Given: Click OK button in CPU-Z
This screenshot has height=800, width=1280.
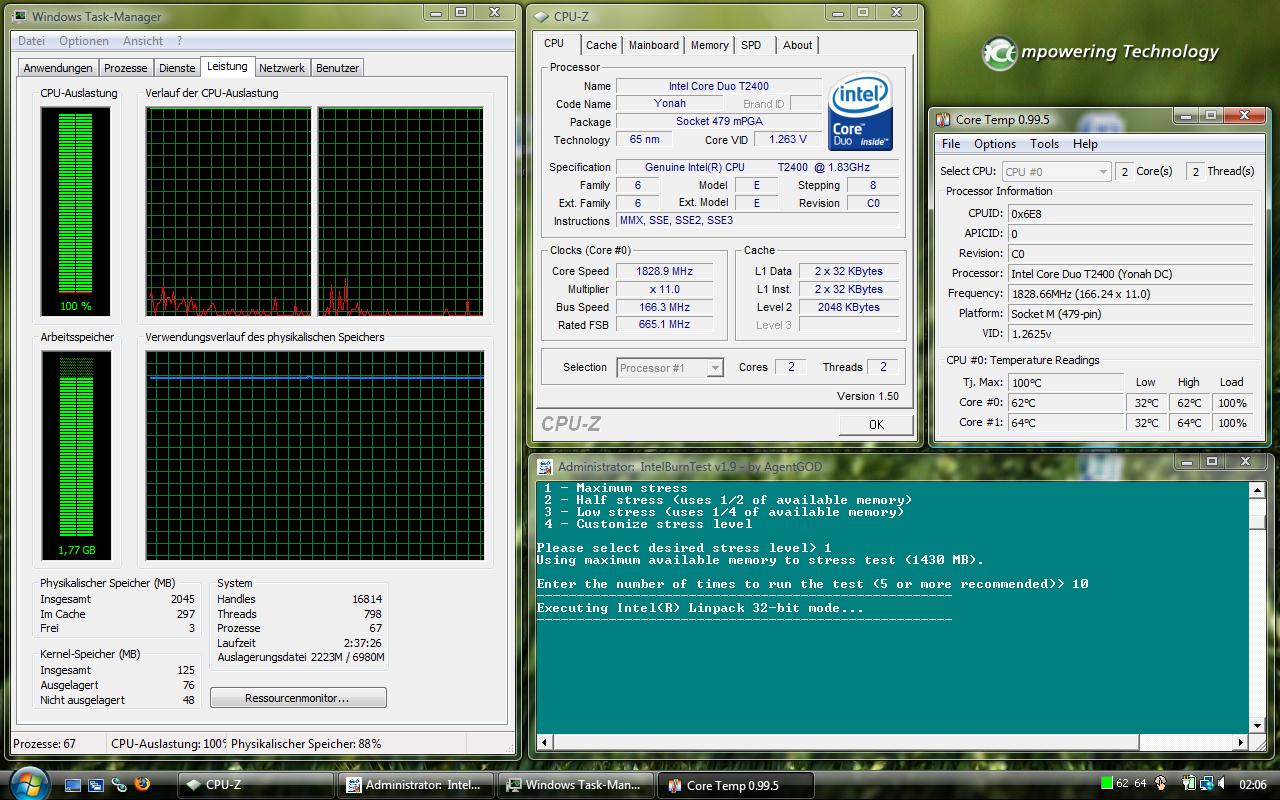Looking at the screenshot, I should coord(876,424).
